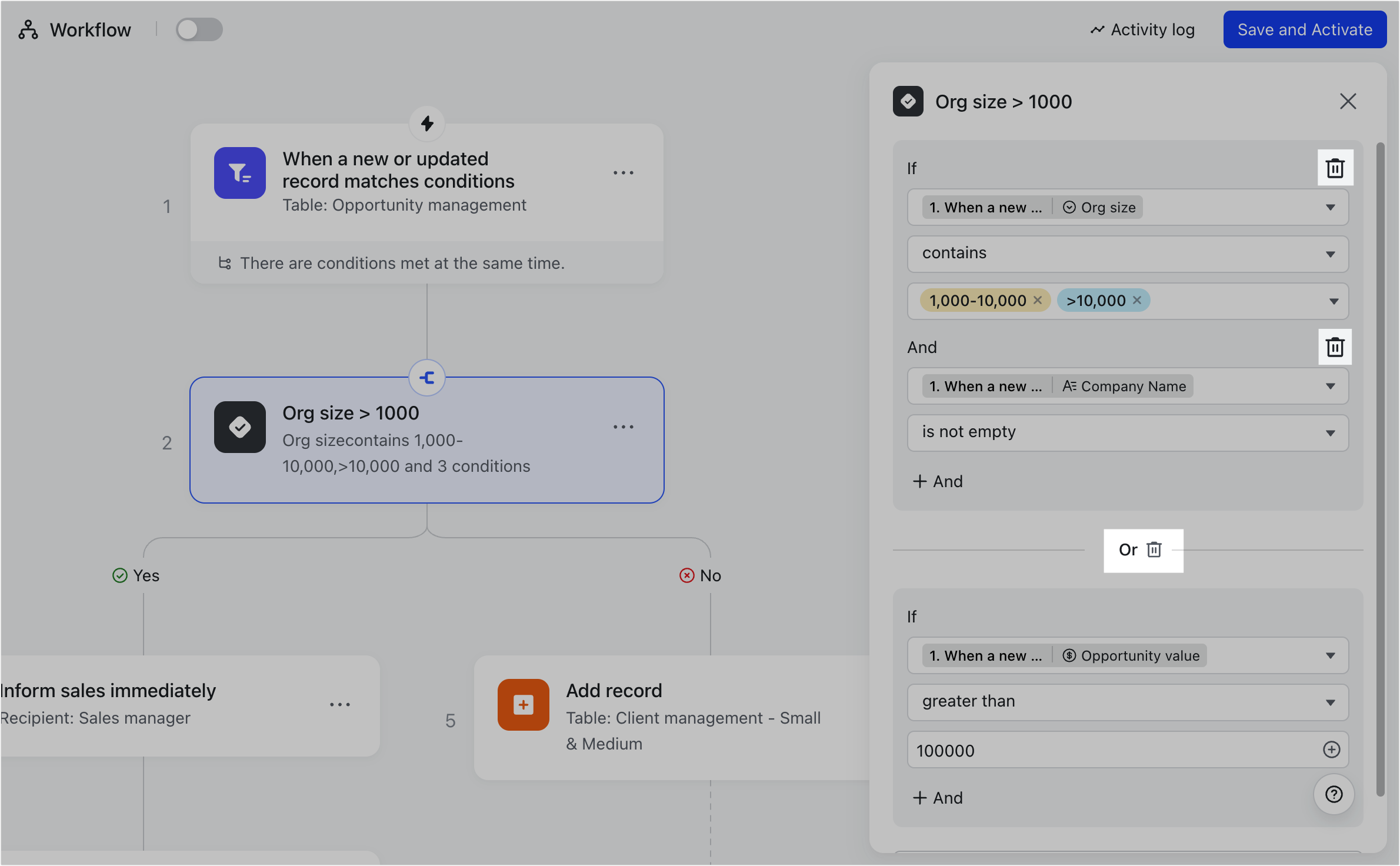Click + And to add another condition
The image size is (1400, 866).
938,481
